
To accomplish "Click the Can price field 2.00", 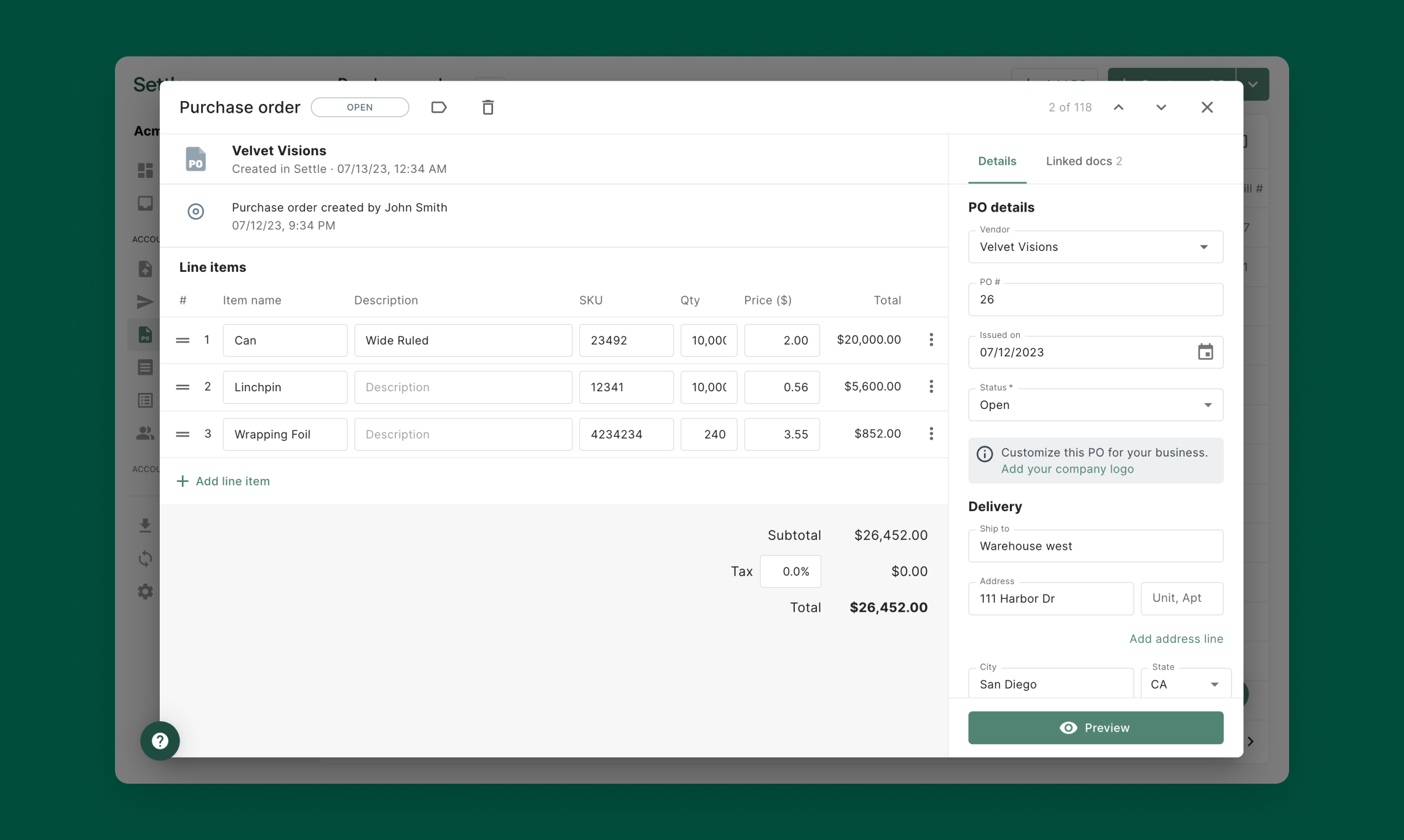I will (782, 340).
